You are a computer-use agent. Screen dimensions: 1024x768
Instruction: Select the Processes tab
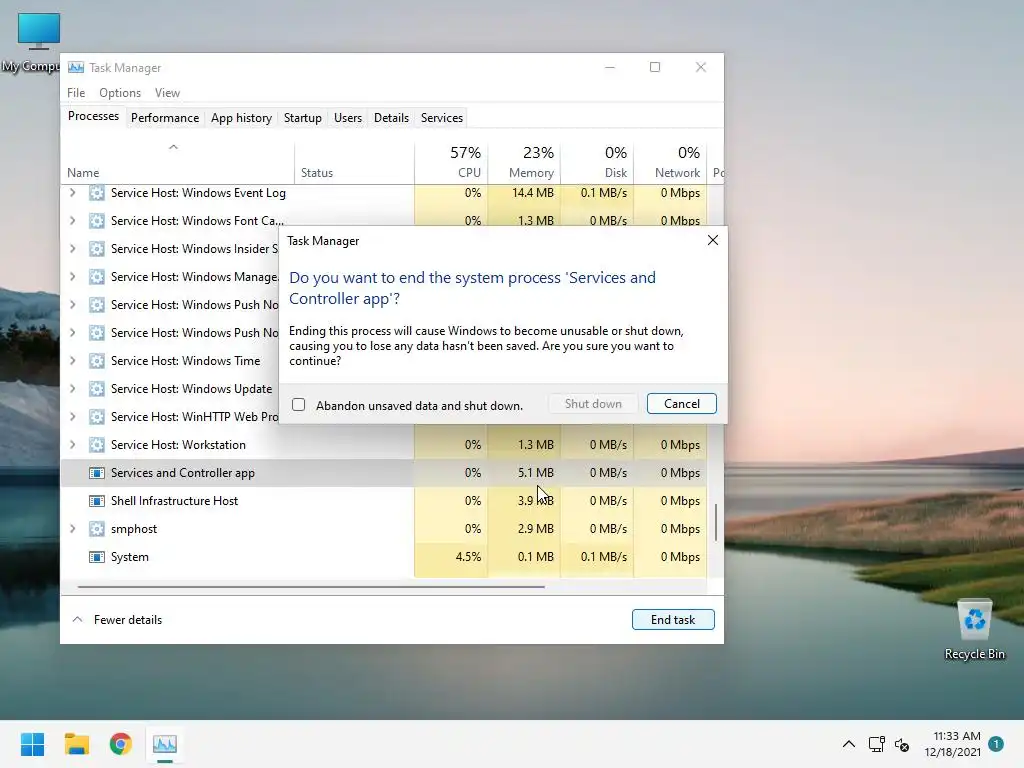[93, 116]
